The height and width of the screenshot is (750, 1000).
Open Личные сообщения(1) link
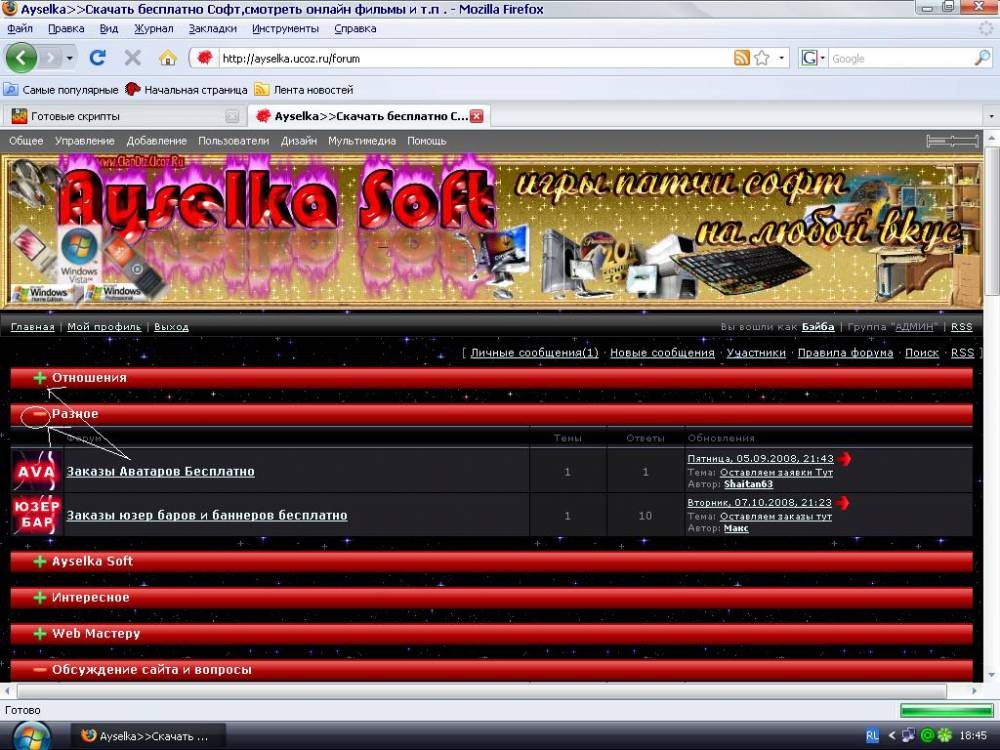[x=534, y=353]
